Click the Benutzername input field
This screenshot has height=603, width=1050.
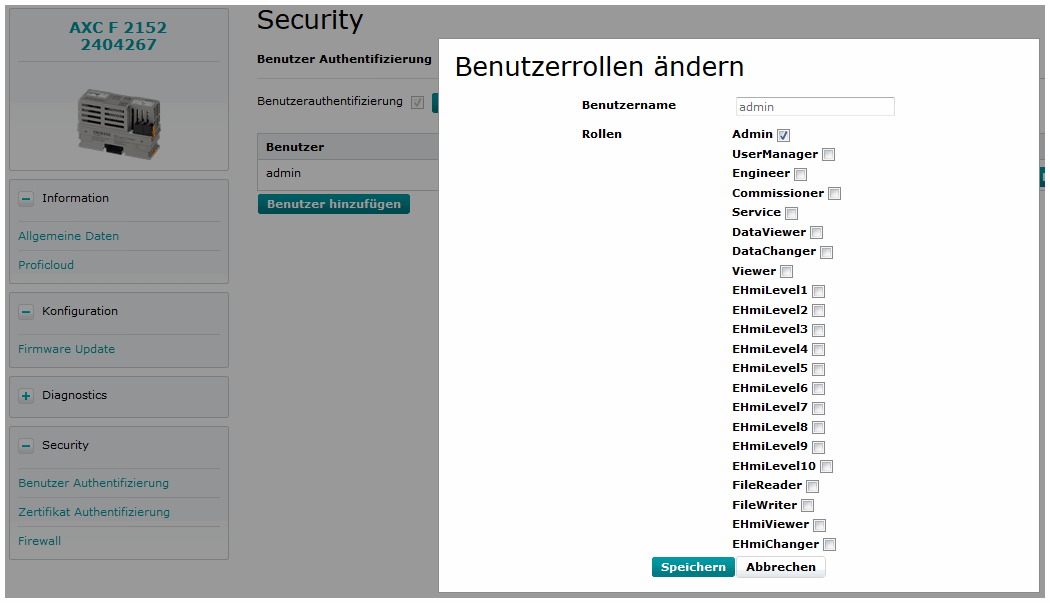(814, 107)
